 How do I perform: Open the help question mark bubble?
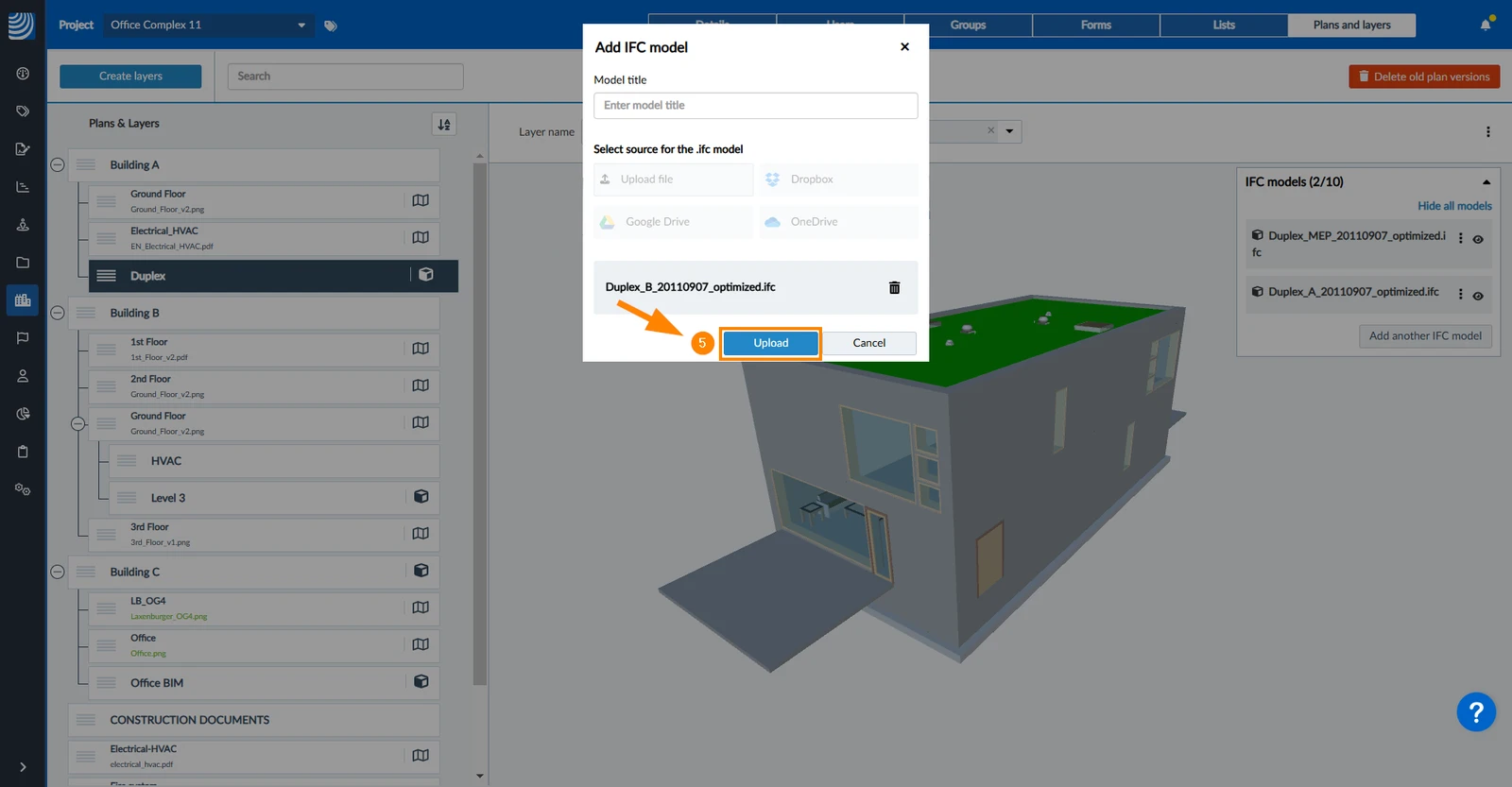[x=1476, y=712]
